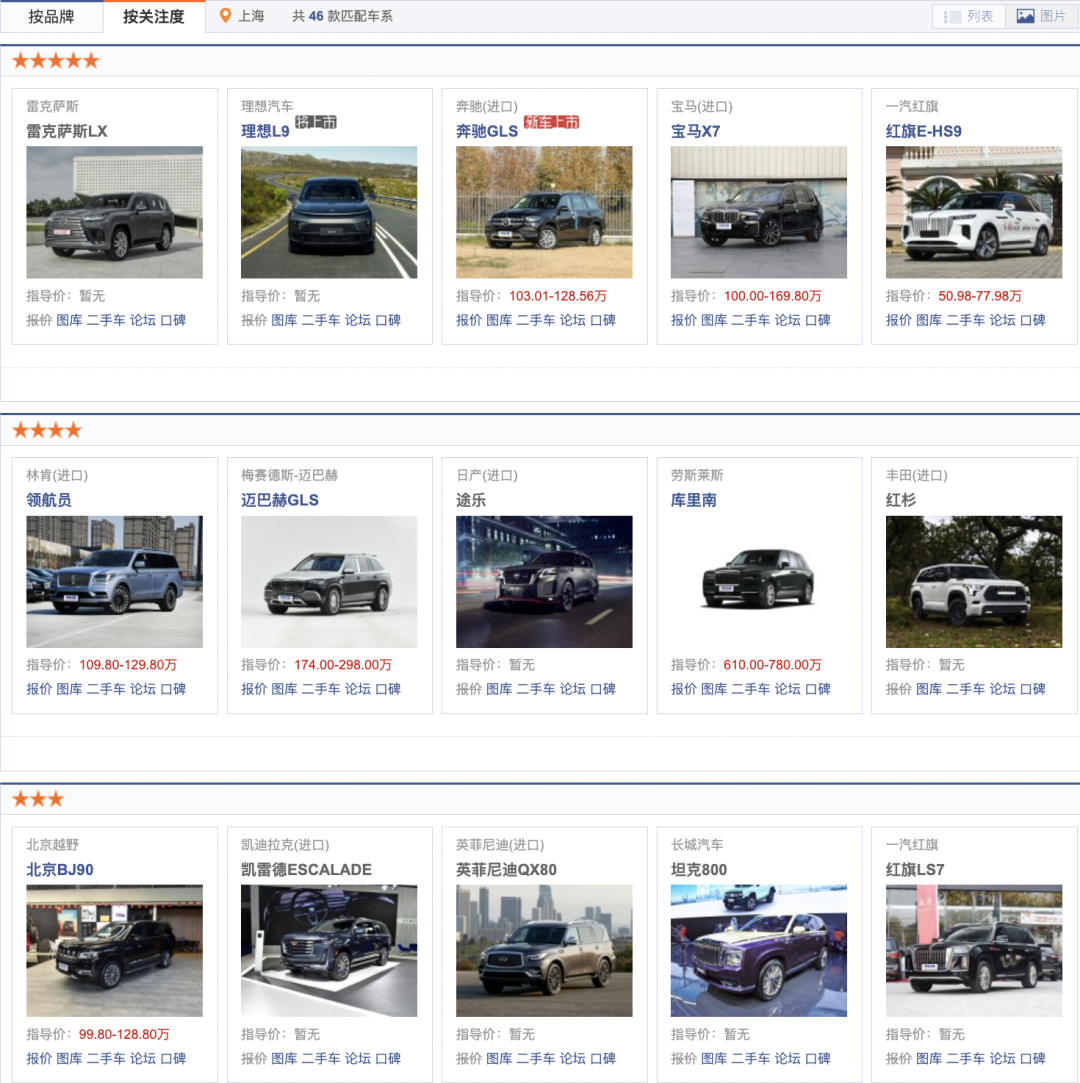Open 图库 for 雷克萨斯LX
1080x1083 pixels.
(69, 320)
